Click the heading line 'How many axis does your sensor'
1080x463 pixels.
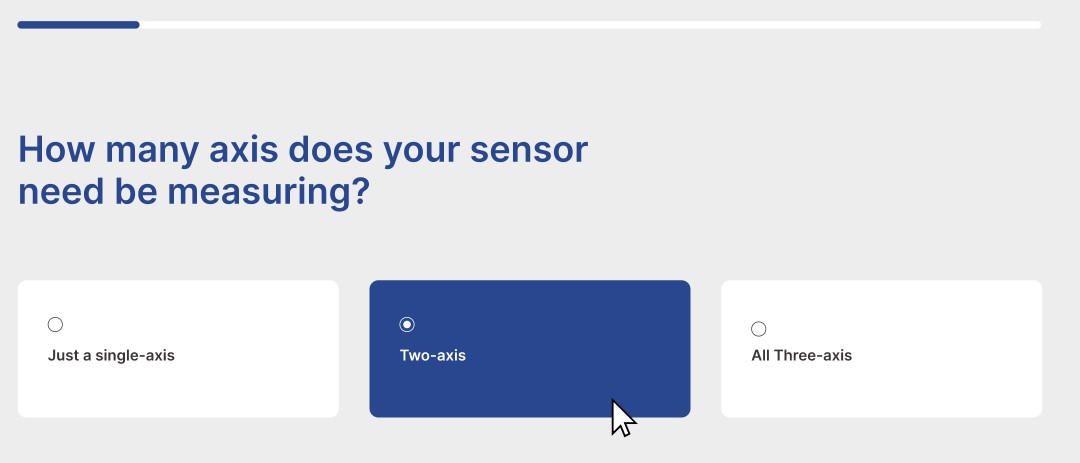click(x=303, y=150)
